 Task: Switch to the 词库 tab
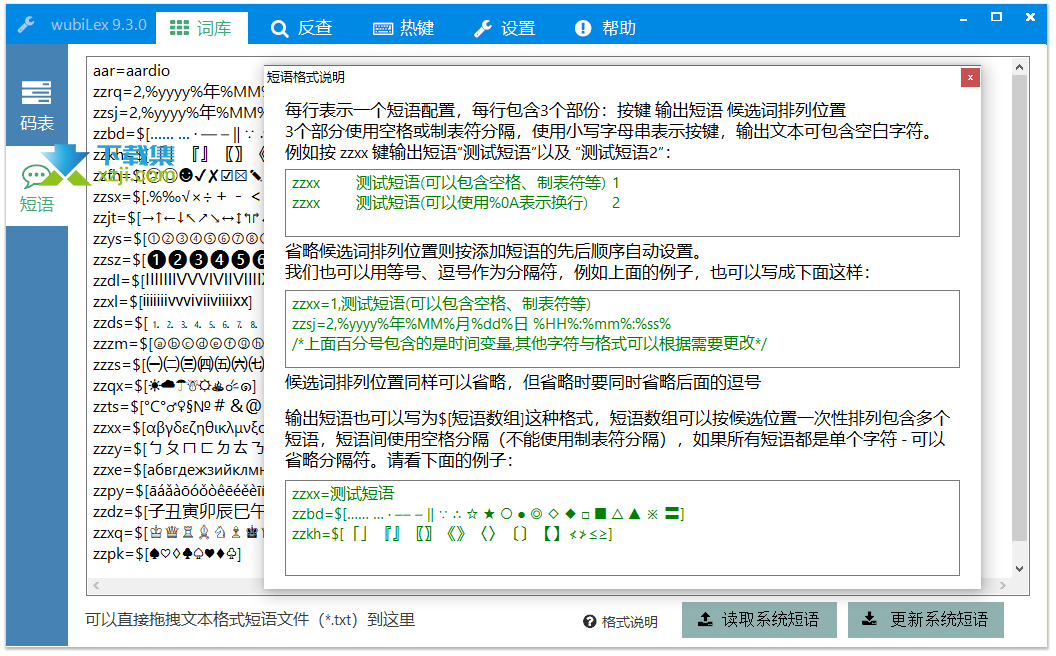pos(201,28)
